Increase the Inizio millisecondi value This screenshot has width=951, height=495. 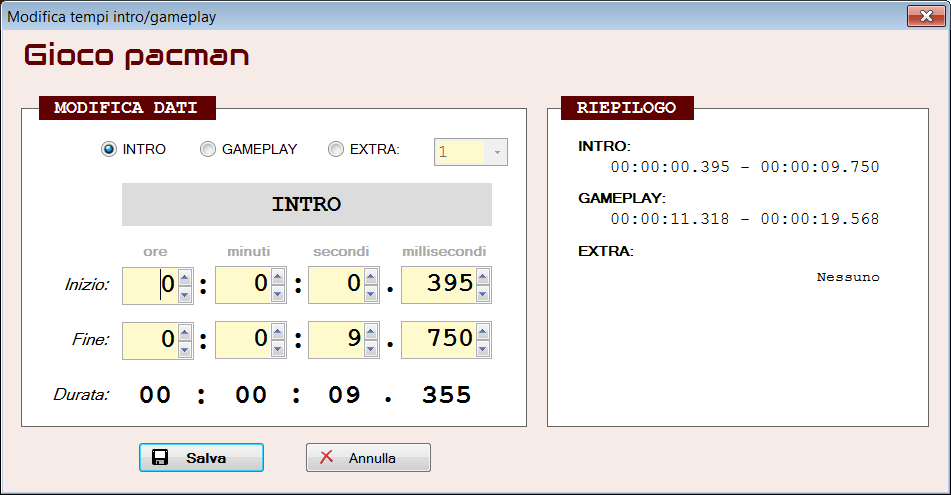coord(483,277)
